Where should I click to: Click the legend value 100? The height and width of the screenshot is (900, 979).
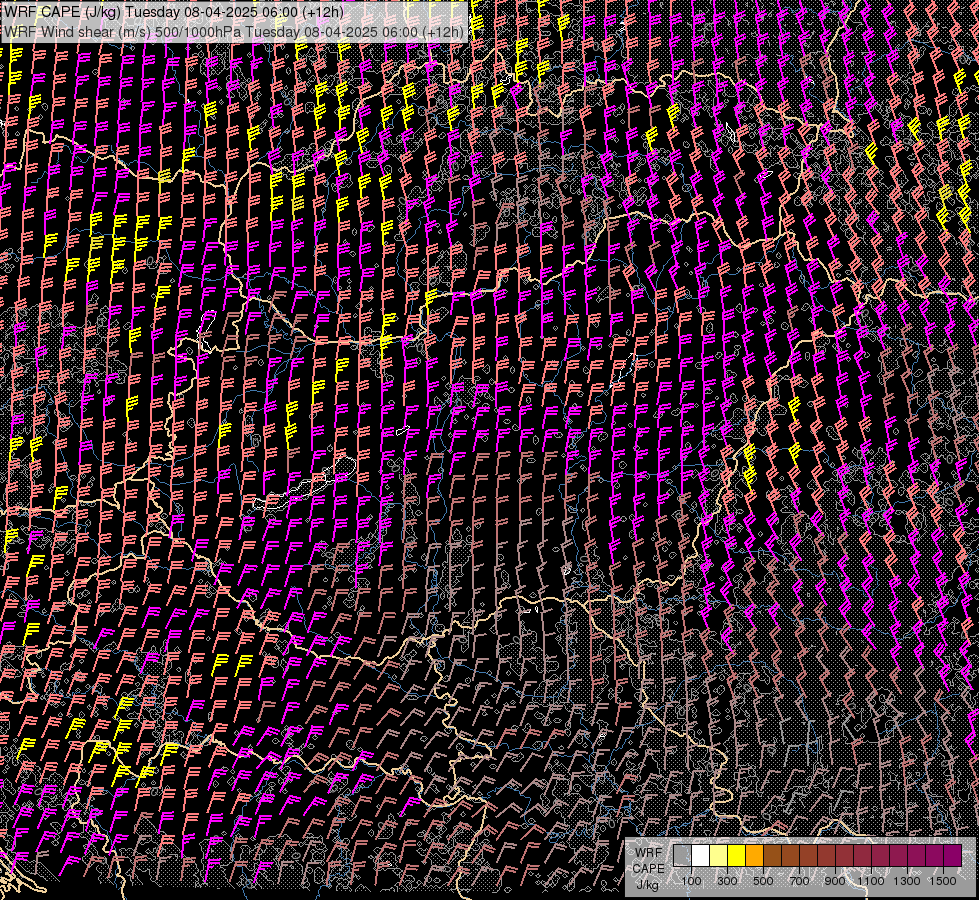pyautogui.click(x=691, y=881)
